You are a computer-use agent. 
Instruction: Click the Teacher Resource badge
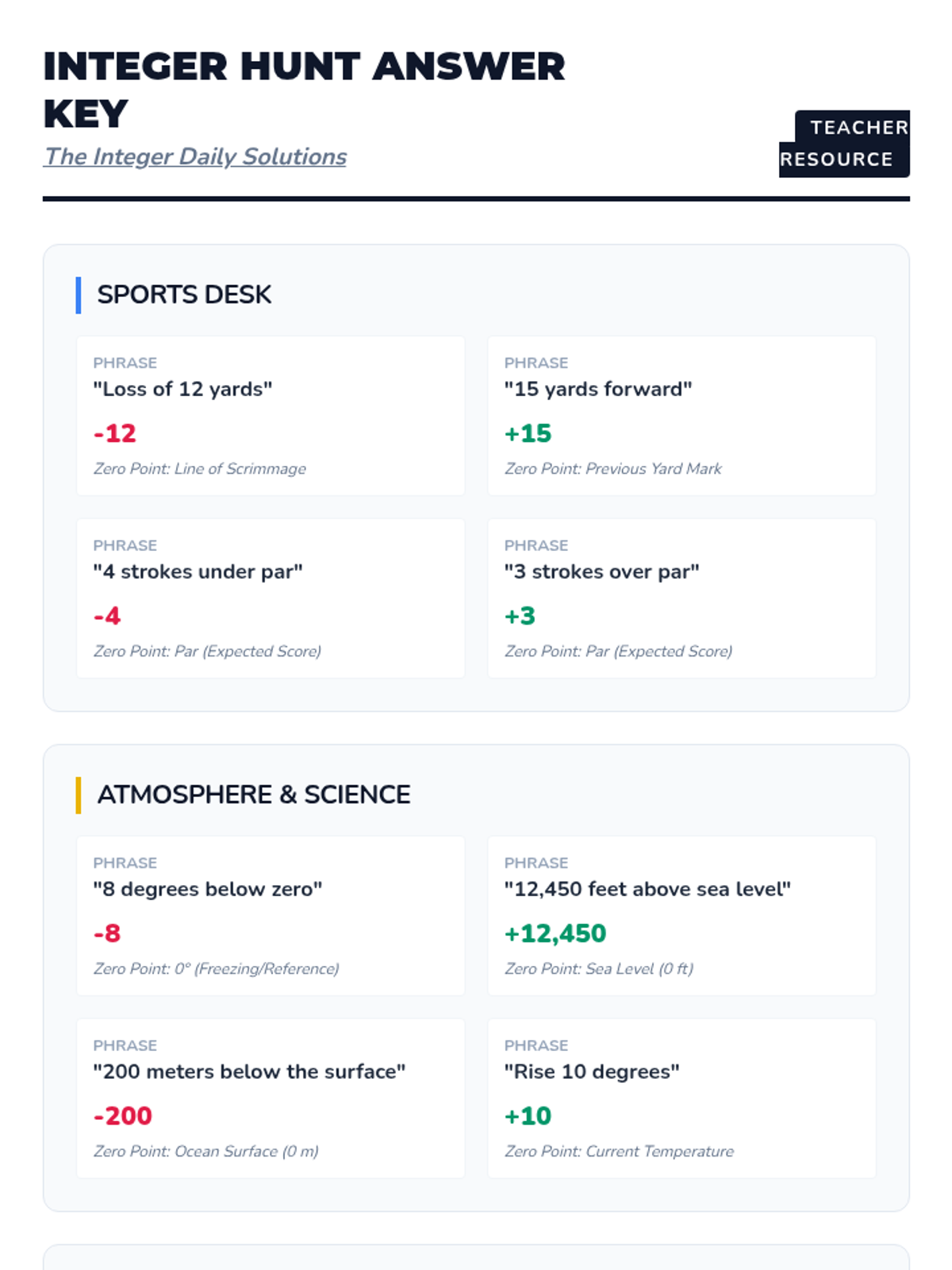click(844, 144)
